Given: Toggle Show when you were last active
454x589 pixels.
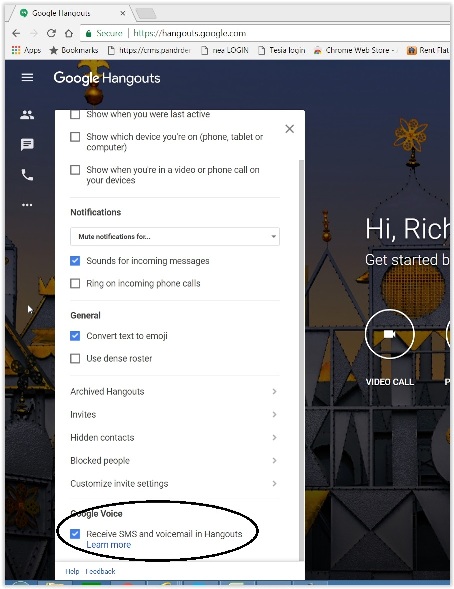Looking at the screenshot, I should click(75, 114).
